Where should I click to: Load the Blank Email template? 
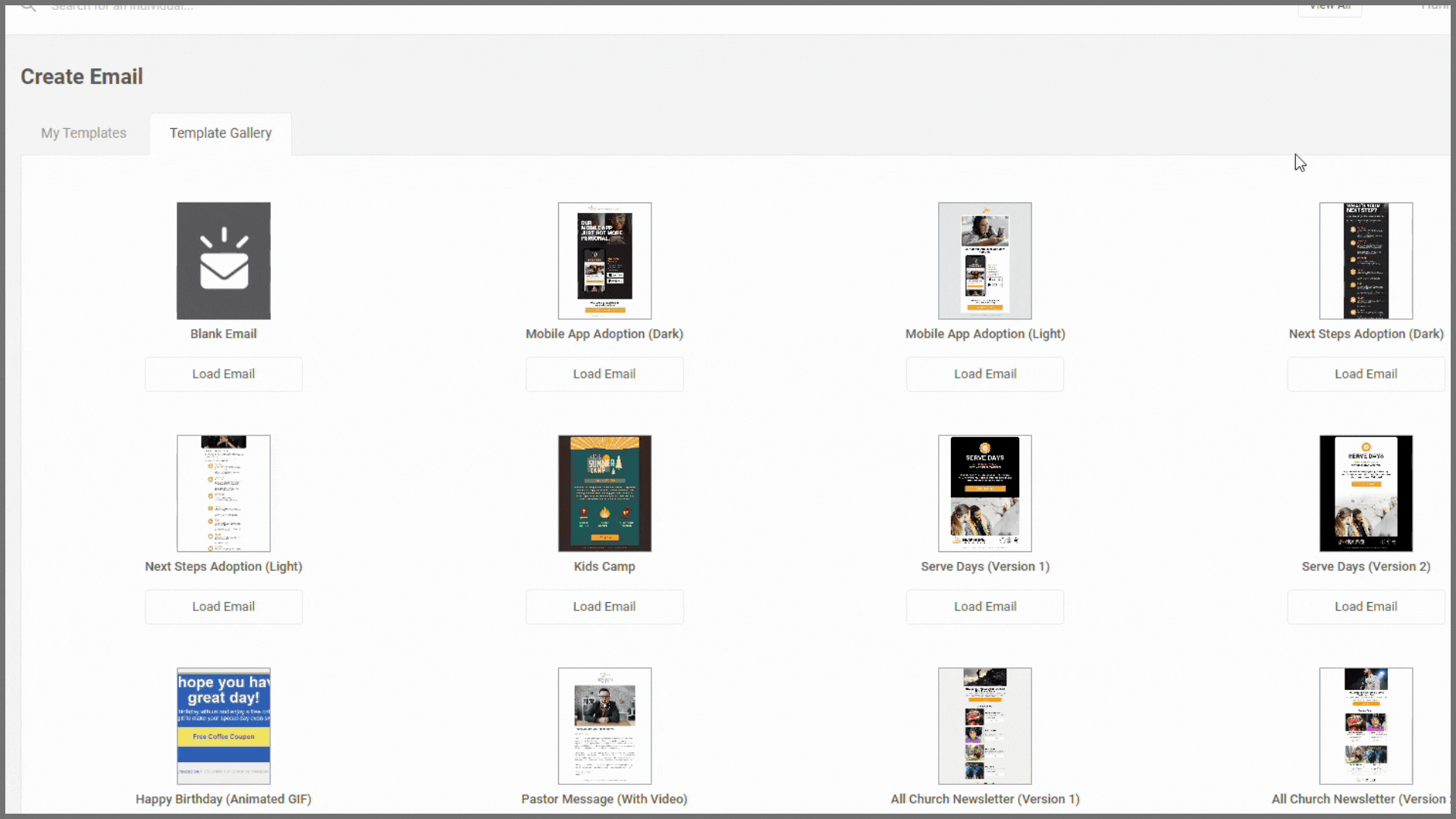[223, 374]
